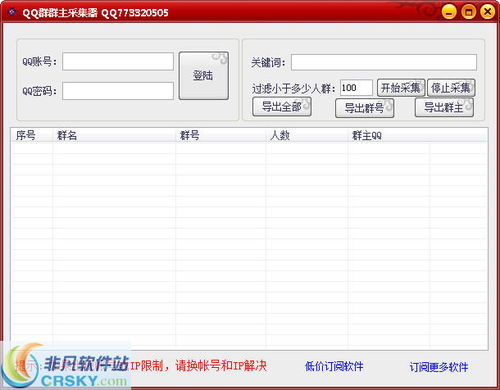Minimize the window with yellow button

point(449,12)
